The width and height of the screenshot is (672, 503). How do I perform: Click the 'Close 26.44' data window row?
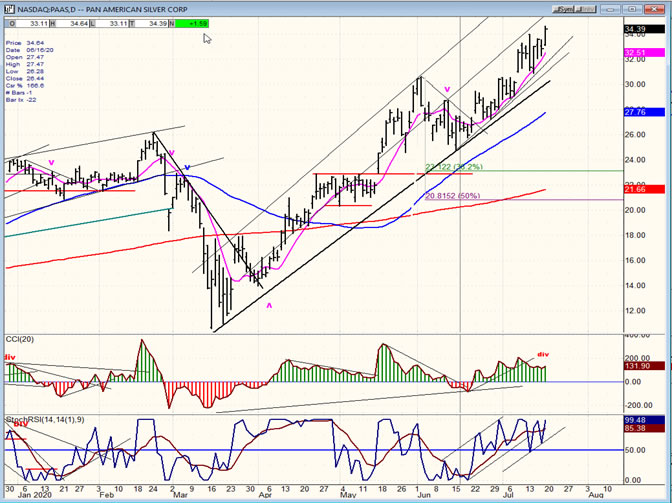point(25,78)
